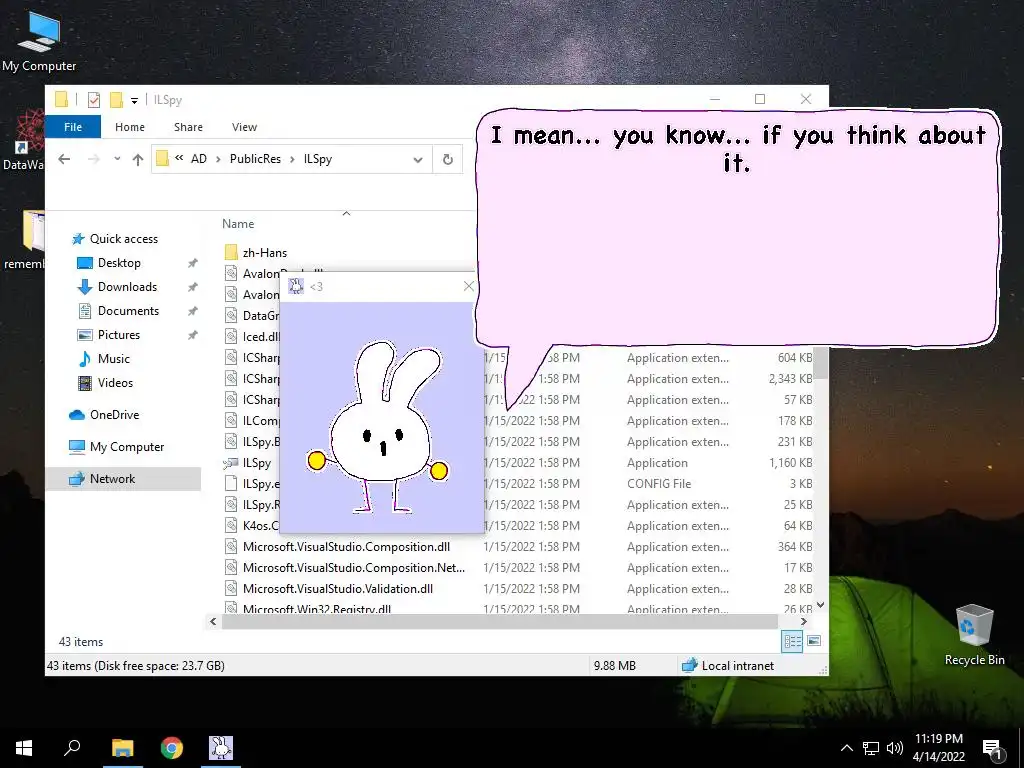The width and height of the screenshot is (1024, 768).
Task: Click the AD breadcrumb segment
Action: tap(199, 159)
